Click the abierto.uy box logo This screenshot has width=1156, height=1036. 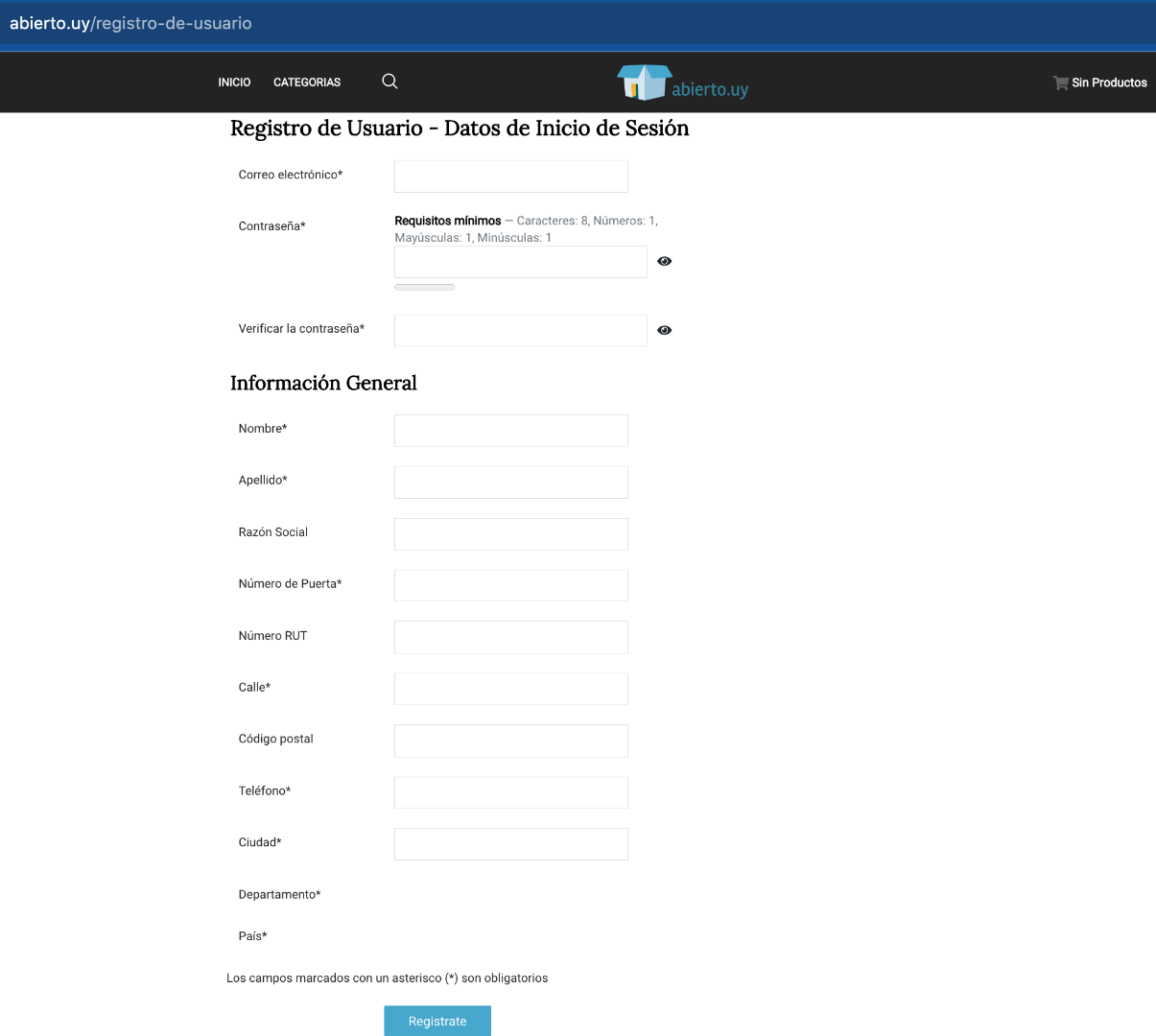(x=644, y=82)
